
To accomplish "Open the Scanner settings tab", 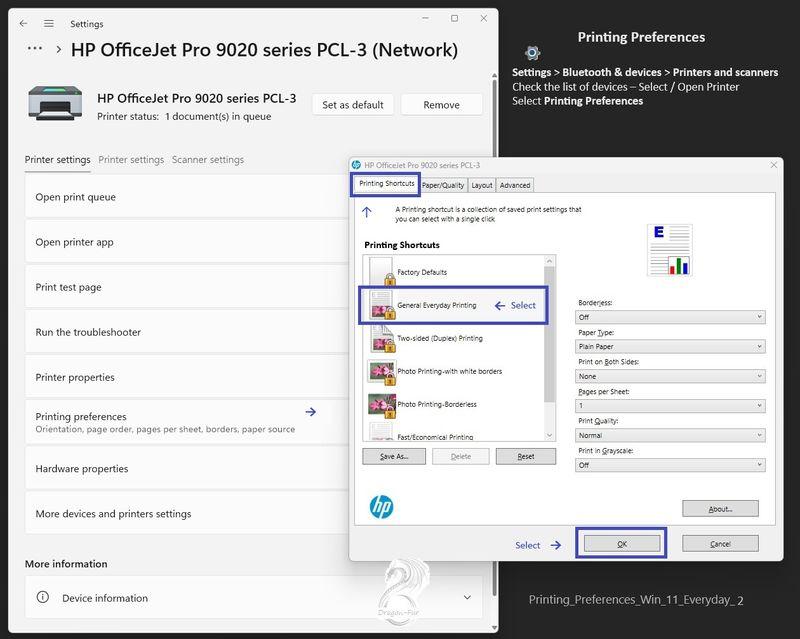I will (x=208, y=160).
